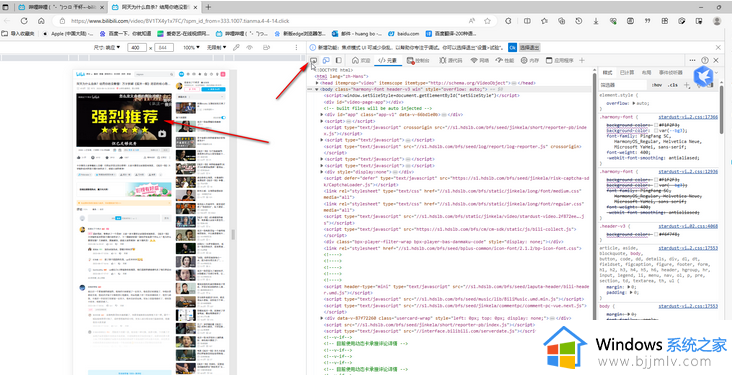Click the viewport width field showing 400
The width and height of the screenshot is (732, 375).
coord(136,48)
